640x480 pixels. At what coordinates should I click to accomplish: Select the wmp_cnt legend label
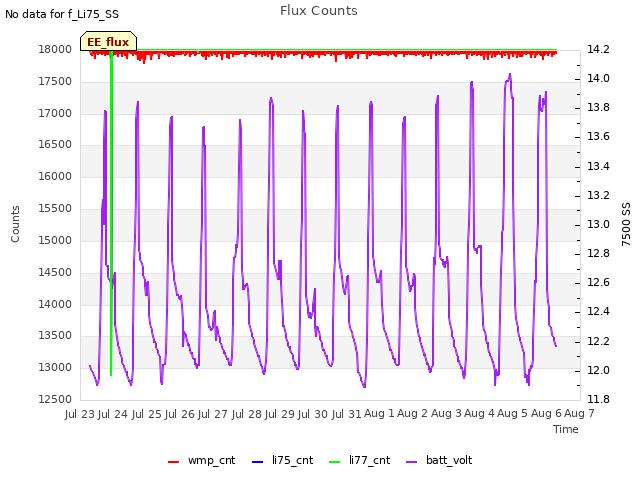(x=211, y=460)
